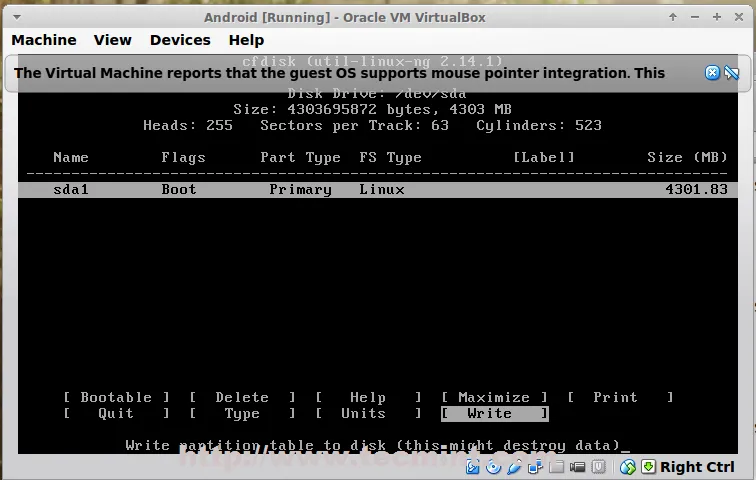
Task: Click the Size (MB) column header
Action: pyautogui.click(x=687, y=158)
